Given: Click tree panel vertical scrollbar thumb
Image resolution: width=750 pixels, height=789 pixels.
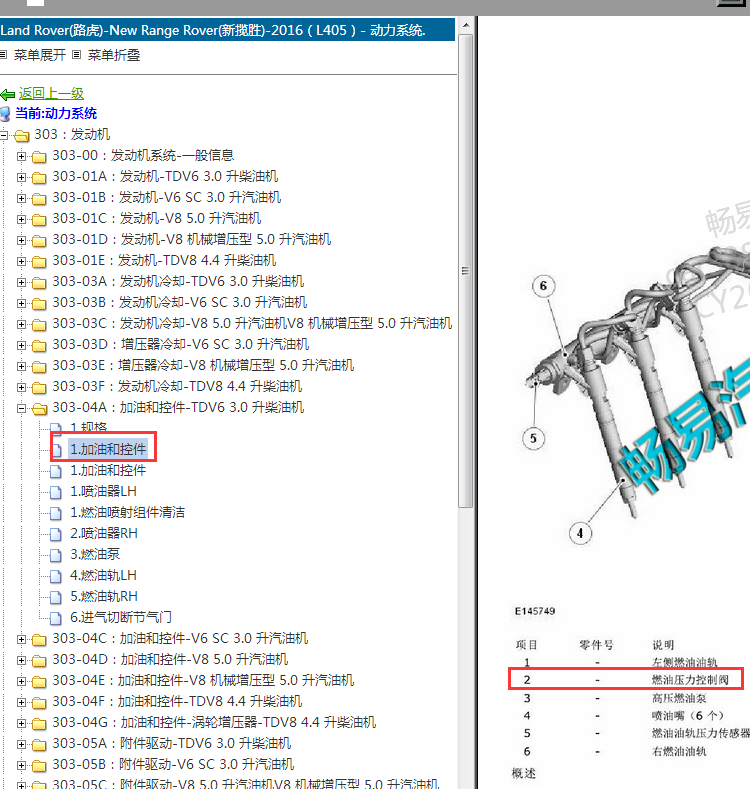Looking at the screenshot, I should pos(466,271).
